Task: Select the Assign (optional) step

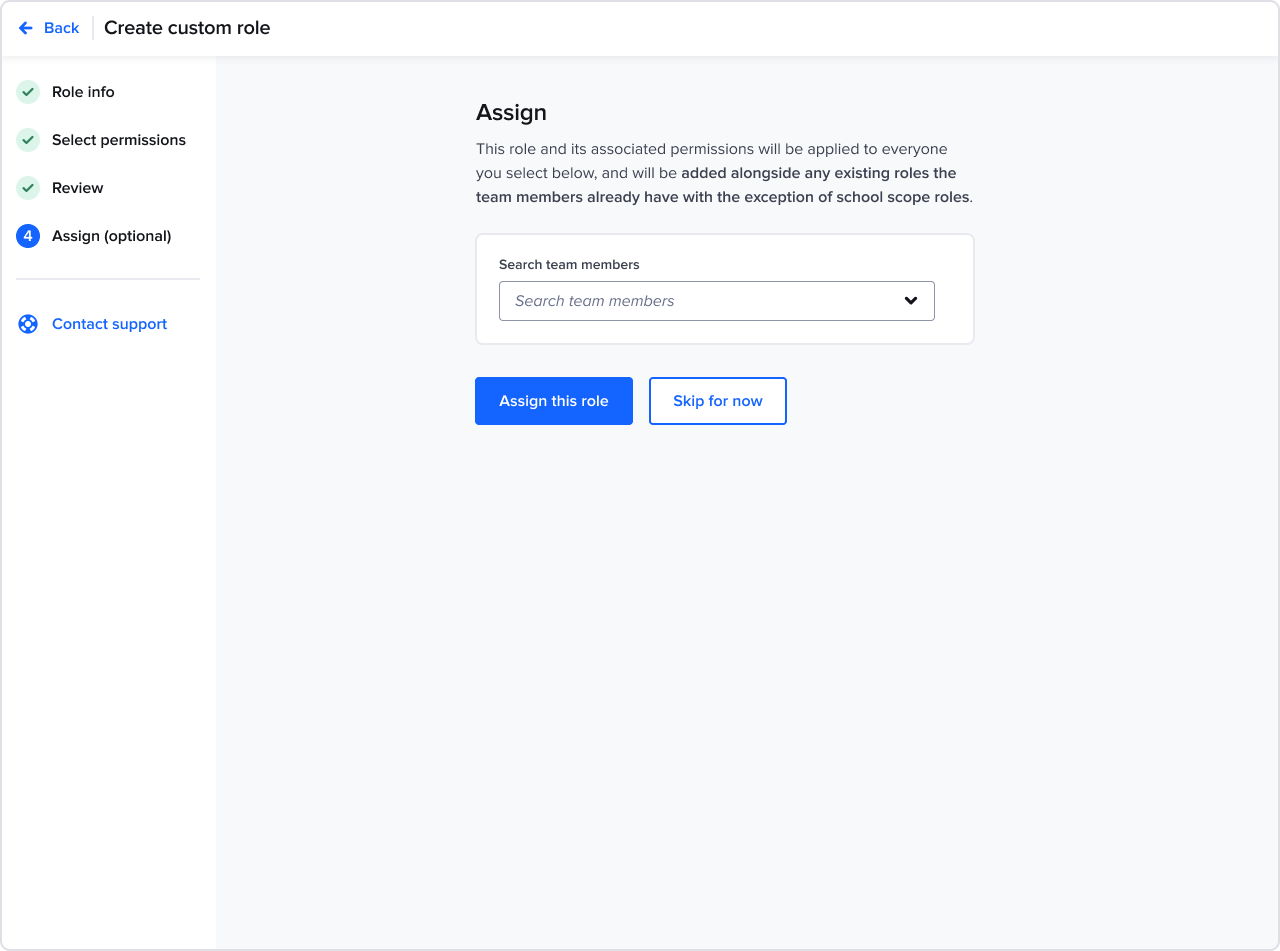Action: click(112, 236)
